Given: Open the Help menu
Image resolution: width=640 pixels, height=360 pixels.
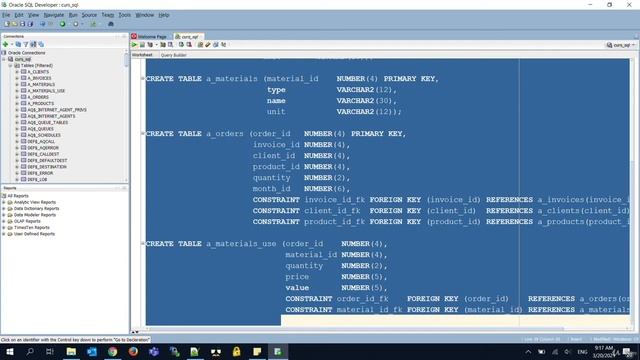Looking at the screenshot, I should 164,15.
